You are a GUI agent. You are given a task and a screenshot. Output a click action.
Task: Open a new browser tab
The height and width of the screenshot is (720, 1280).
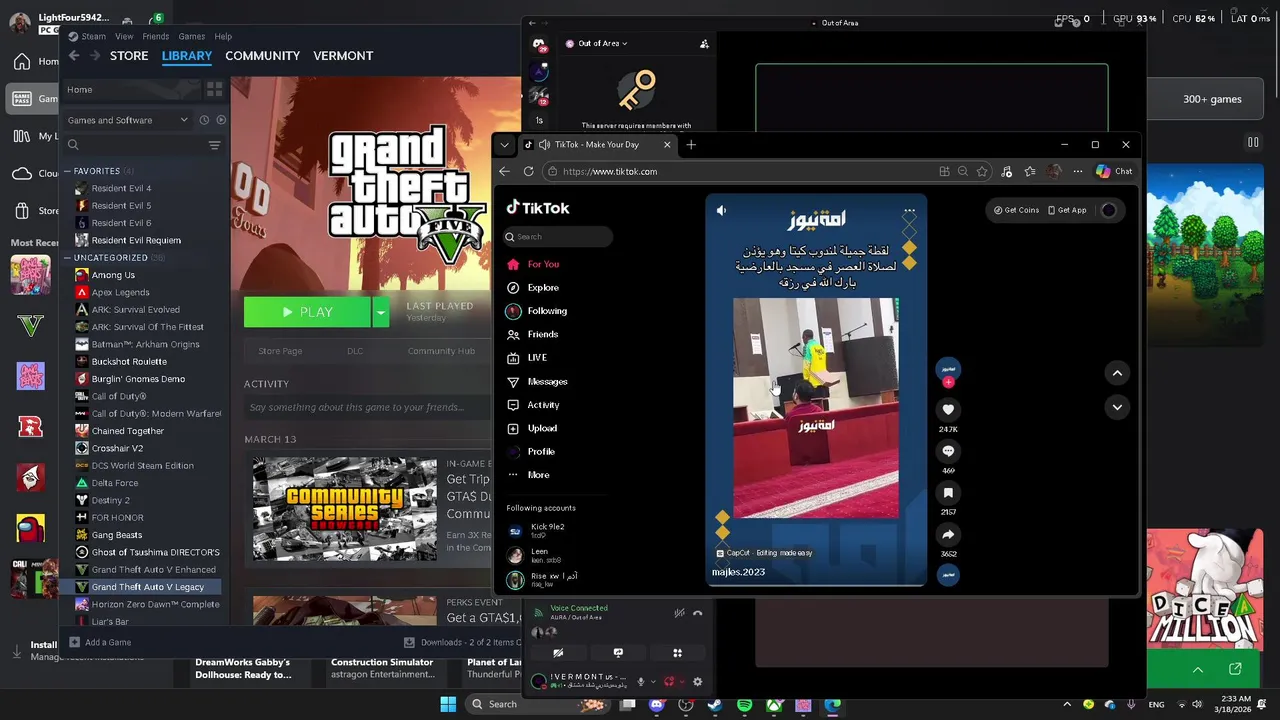(x=691, y=145)
